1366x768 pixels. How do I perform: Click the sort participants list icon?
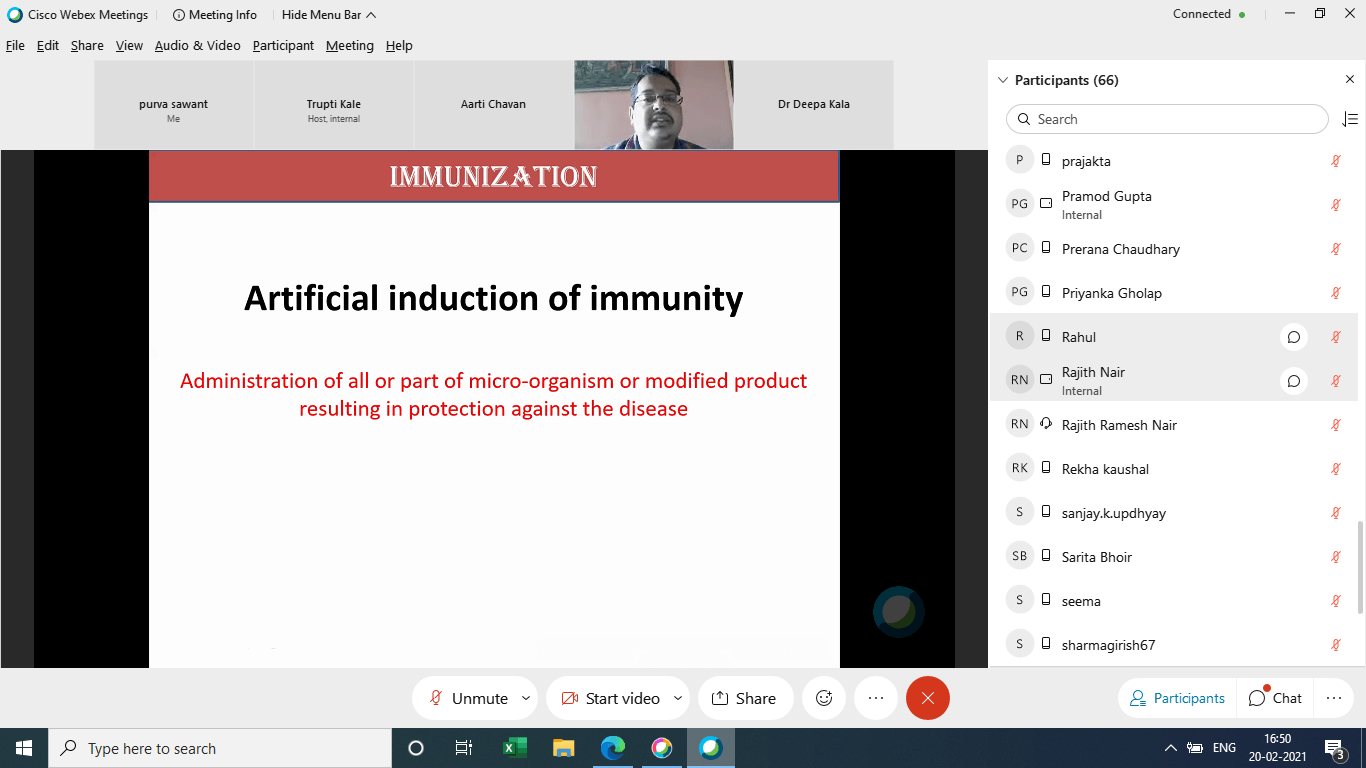point(1349,119)
